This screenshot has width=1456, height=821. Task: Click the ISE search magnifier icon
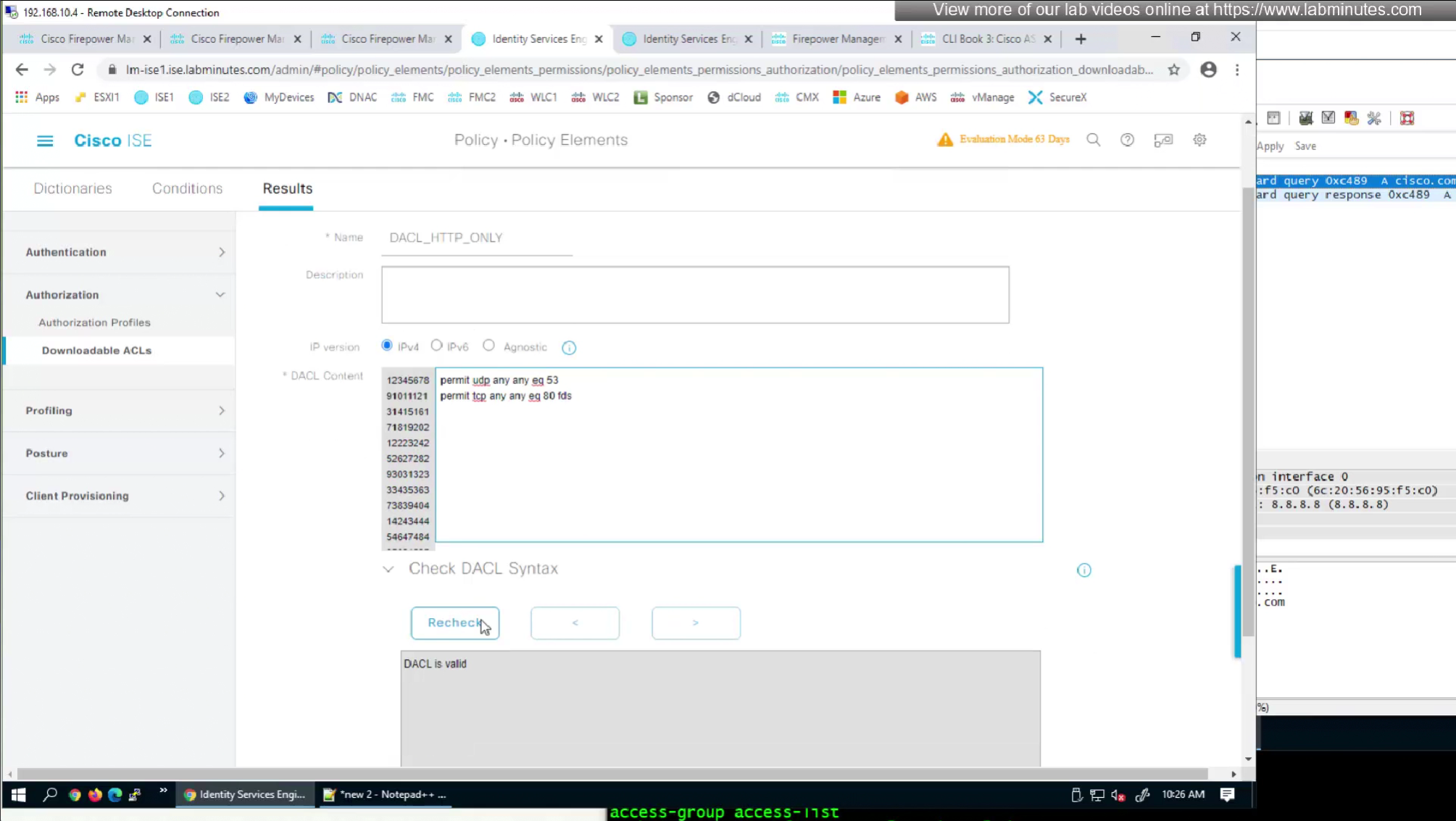coord(1093,140)
